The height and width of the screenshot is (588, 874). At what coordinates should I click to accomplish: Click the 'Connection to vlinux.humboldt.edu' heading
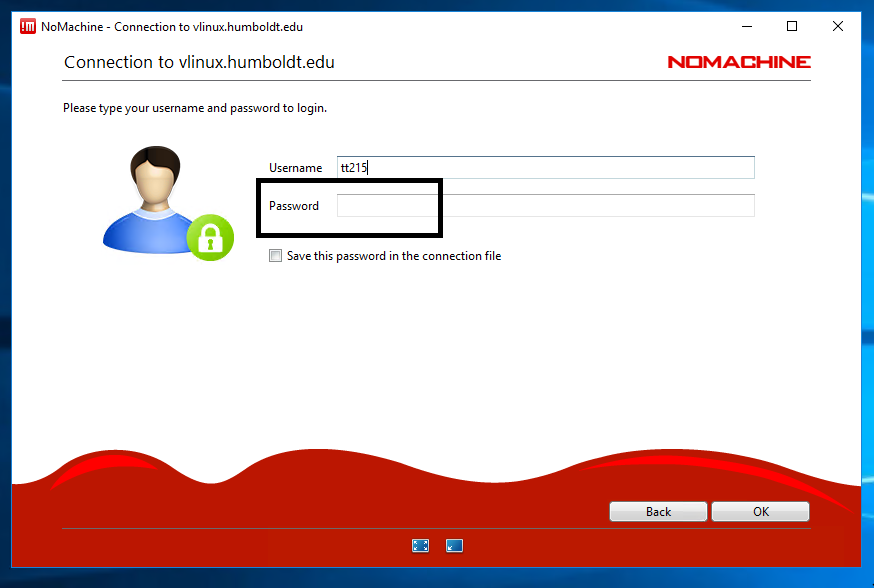coord(199,62)
